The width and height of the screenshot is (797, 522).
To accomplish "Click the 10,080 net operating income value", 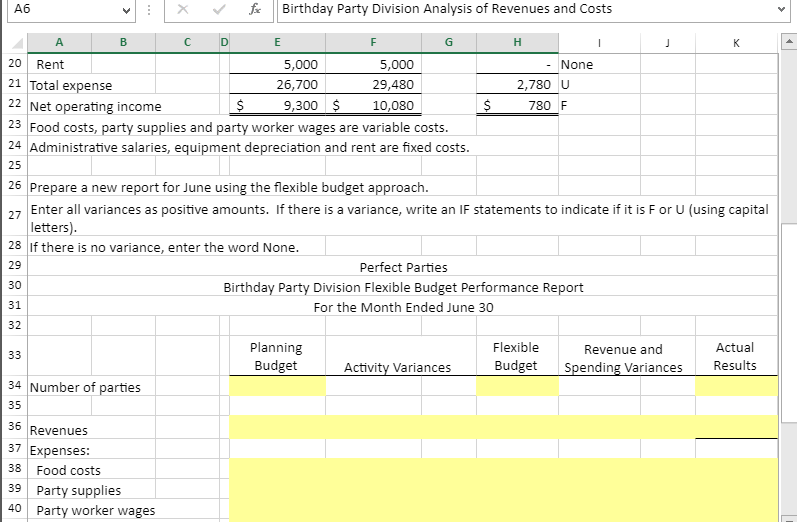I will click(393, 105).
